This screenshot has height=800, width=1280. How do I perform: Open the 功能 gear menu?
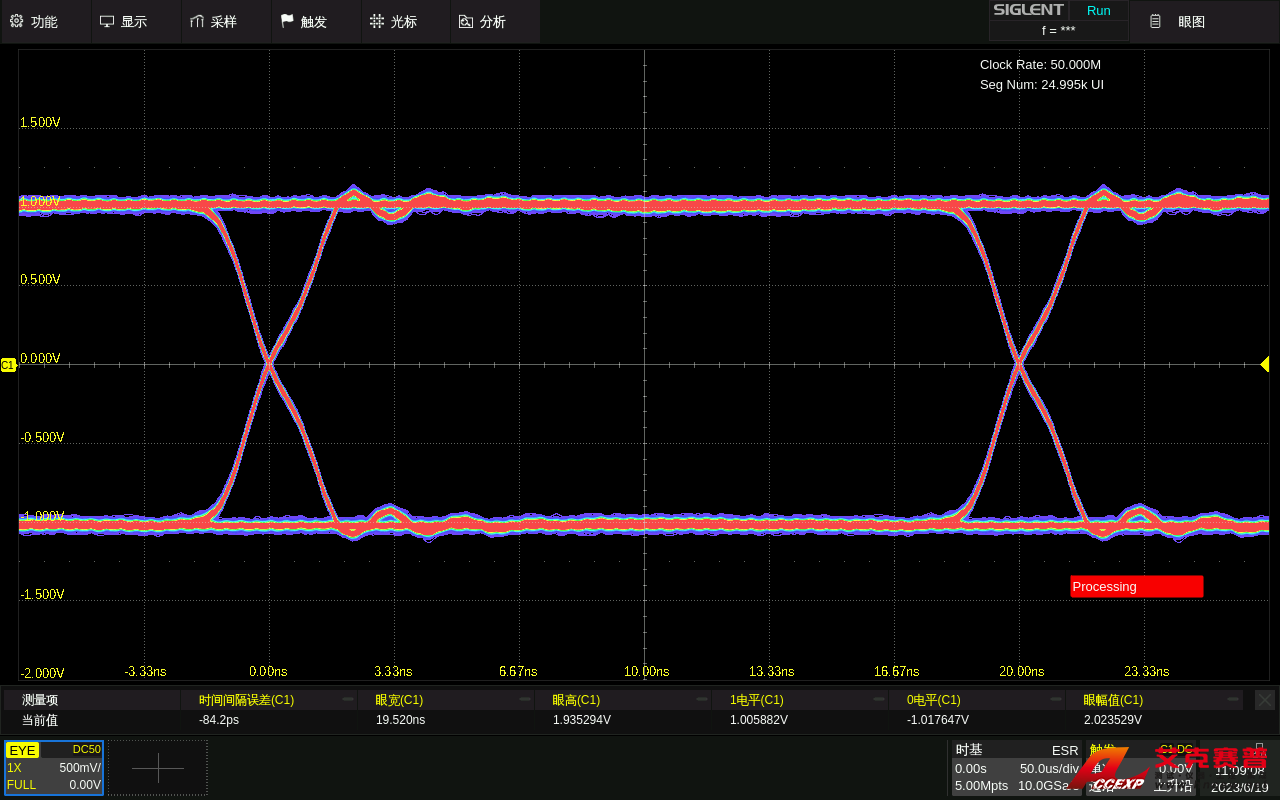point(16,21)
